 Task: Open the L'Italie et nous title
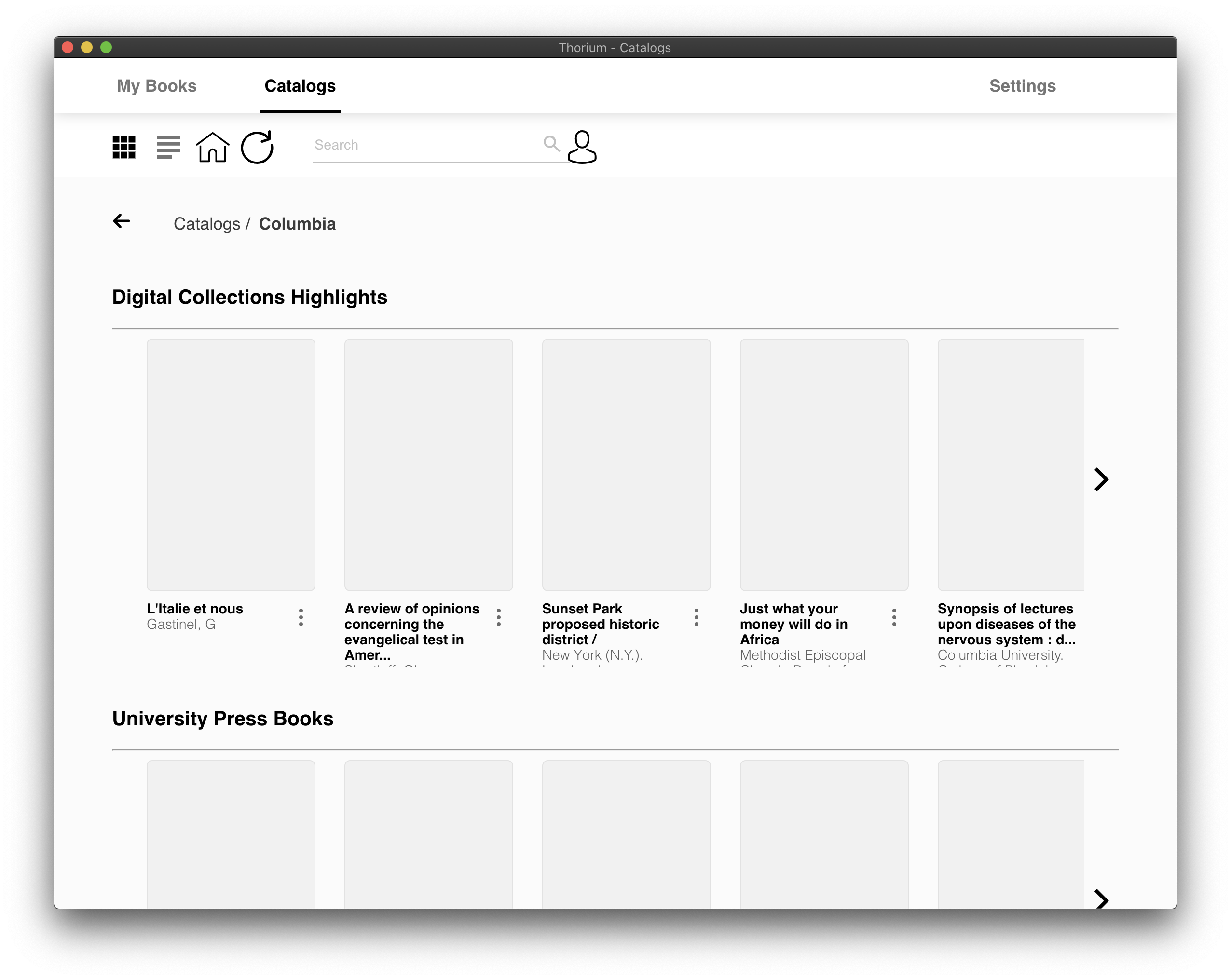click(195, 609)
